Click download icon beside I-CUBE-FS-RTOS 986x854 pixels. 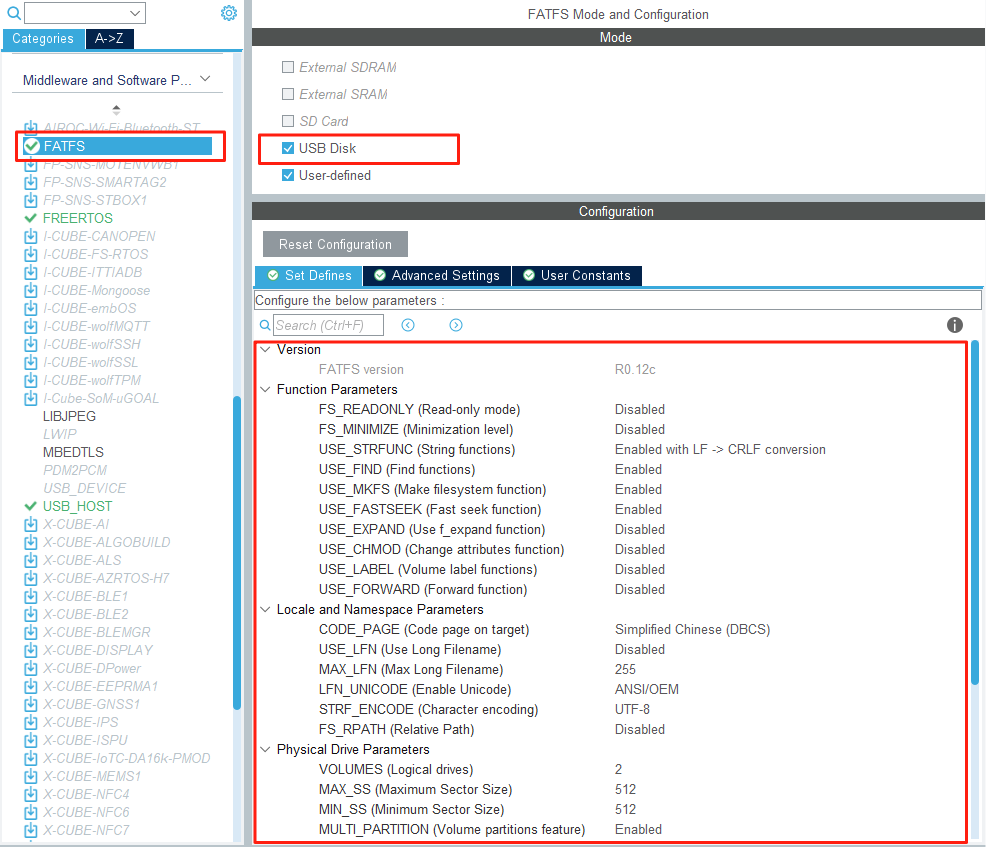[x=30, y=255]
